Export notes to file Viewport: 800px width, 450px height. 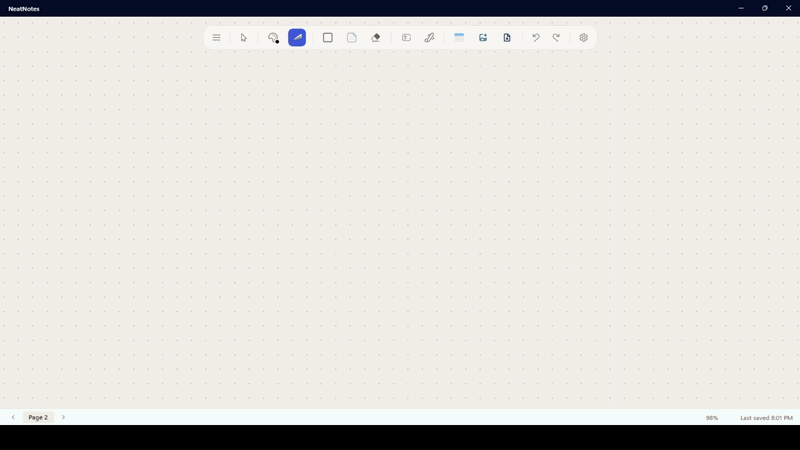(x=507, y=38)
